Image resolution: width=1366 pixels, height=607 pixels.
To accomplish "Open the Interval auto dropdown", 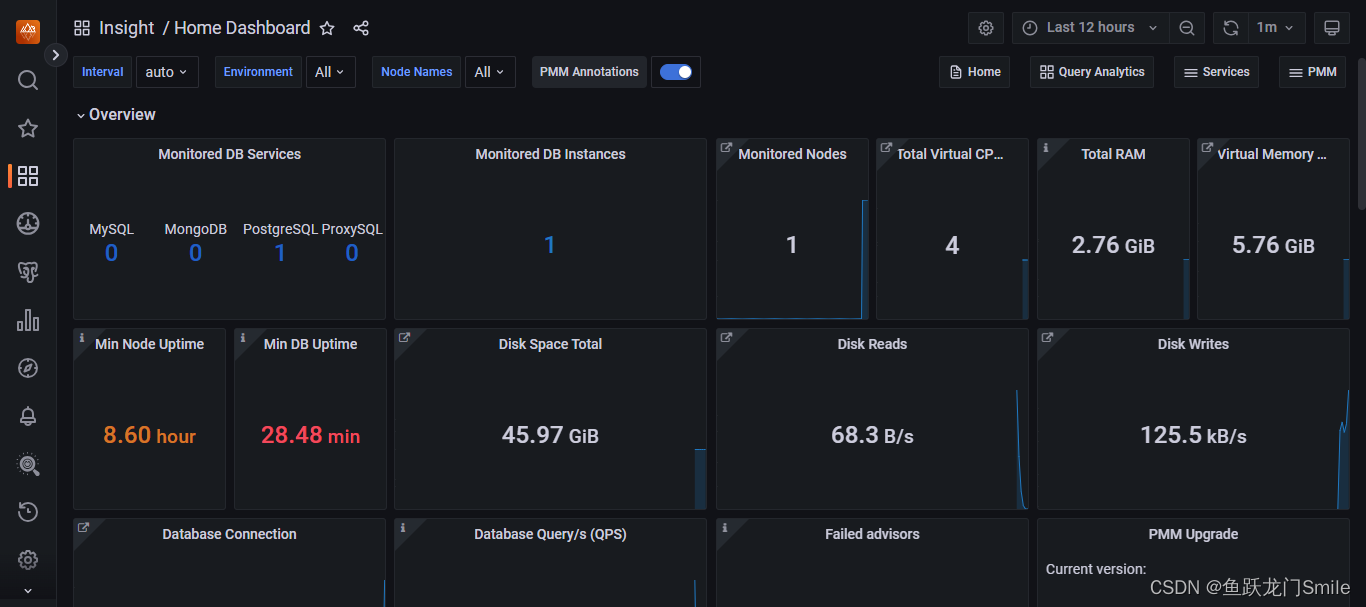I will [167, 72].
